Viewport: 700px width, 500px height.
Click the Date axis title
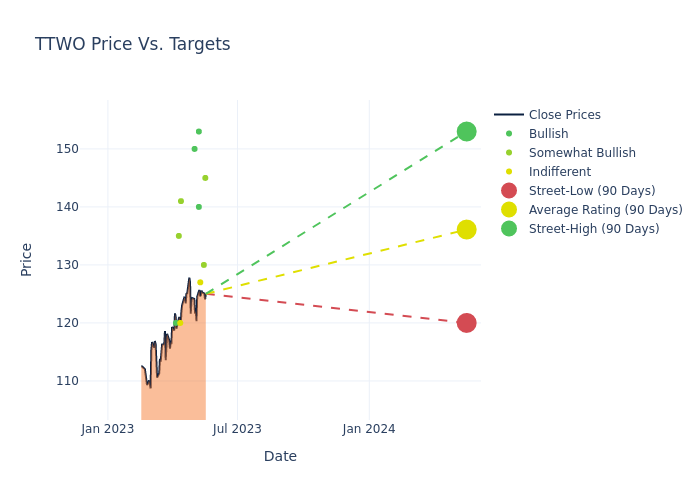(280, 457)
